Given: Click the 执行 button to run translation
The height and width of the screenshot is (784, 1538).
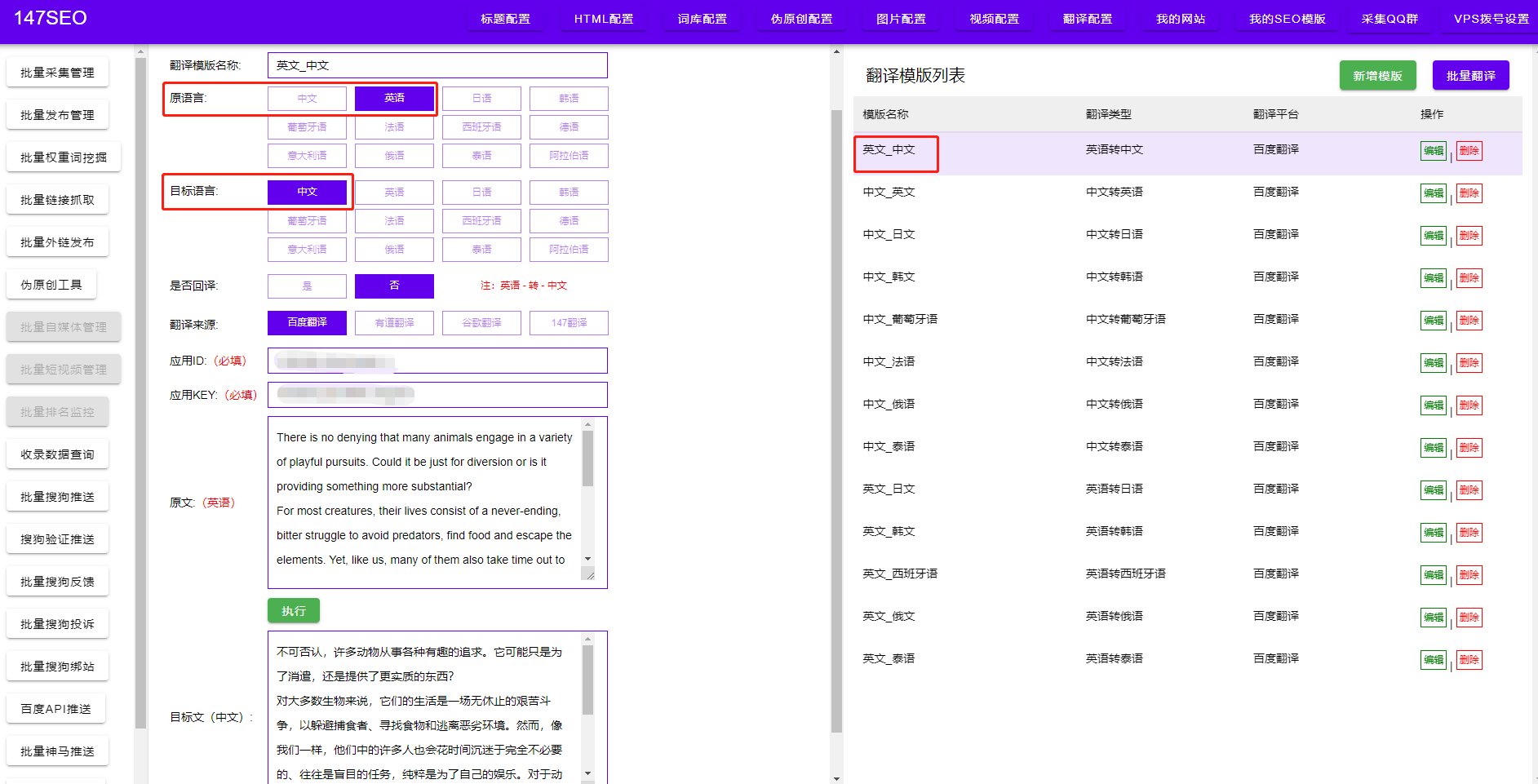Looking at the screenshot, I should 293,610.
